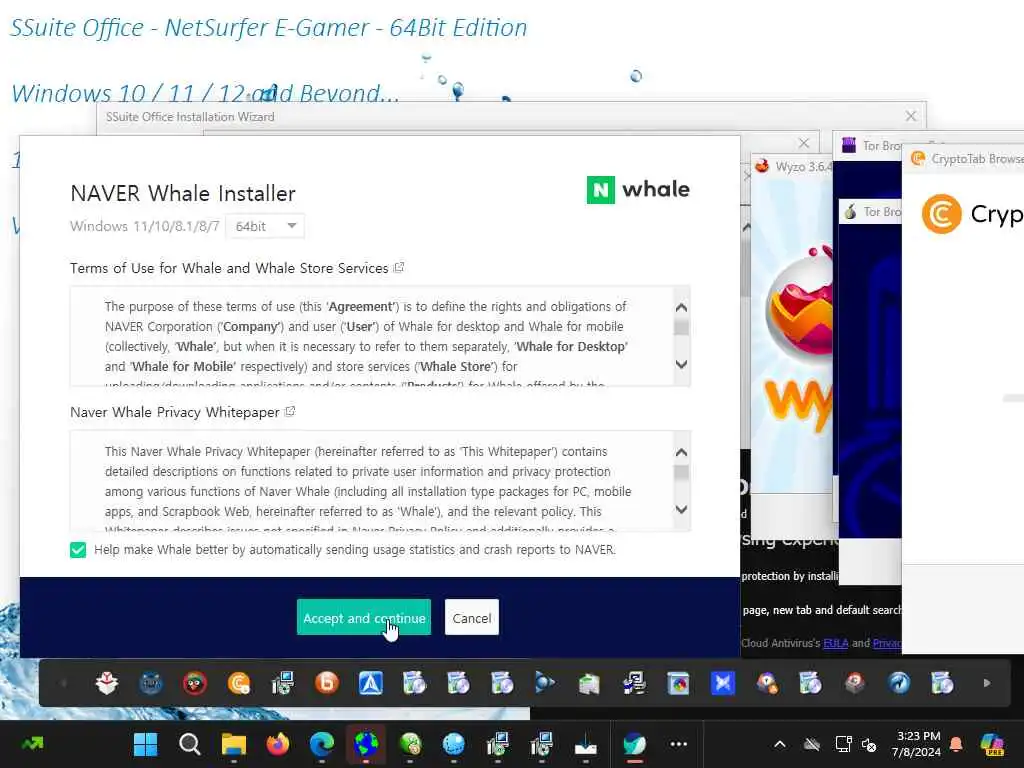Click the CryptoTab orange C logo
Viewport: 1024px width, 768px height.
point(941,214)
